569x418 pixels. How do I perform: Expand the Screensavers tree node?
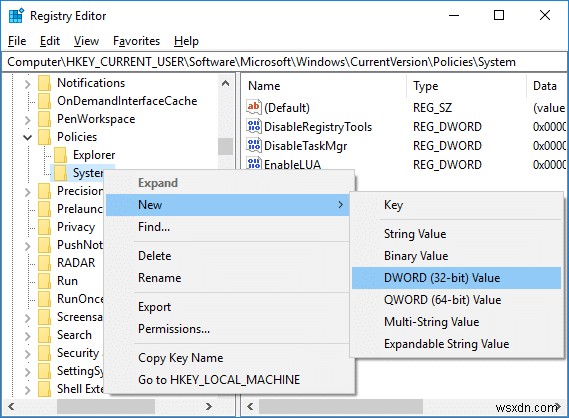(x=28, y=318)
